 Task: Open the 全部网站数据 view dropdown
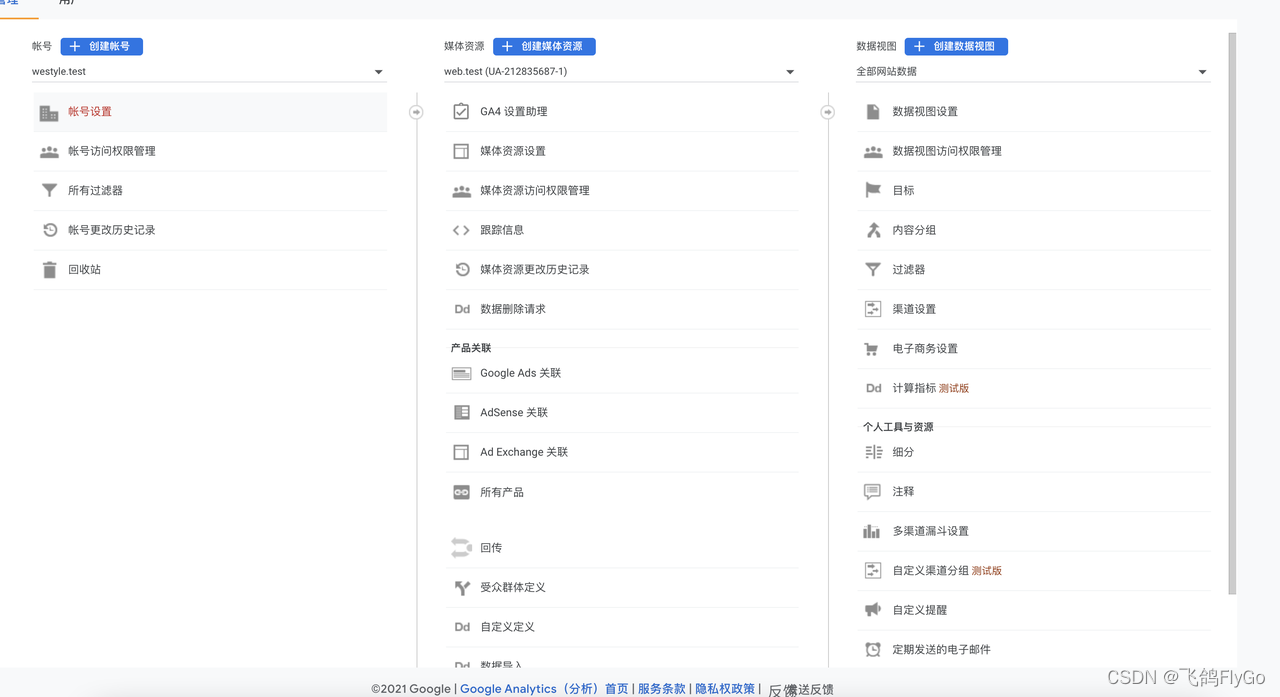1032,72
